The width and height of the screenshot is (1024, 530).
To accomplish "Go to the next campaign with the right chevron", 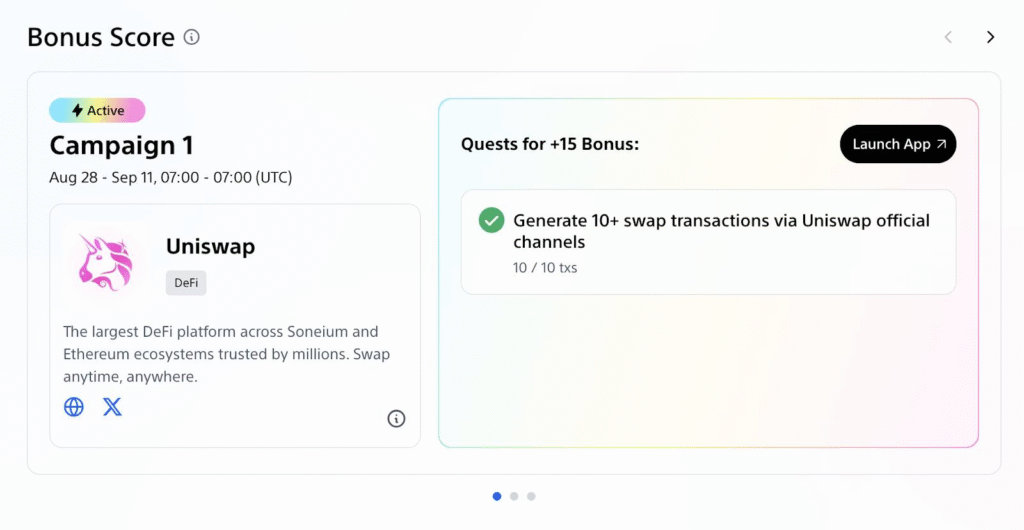I will 990,37.
